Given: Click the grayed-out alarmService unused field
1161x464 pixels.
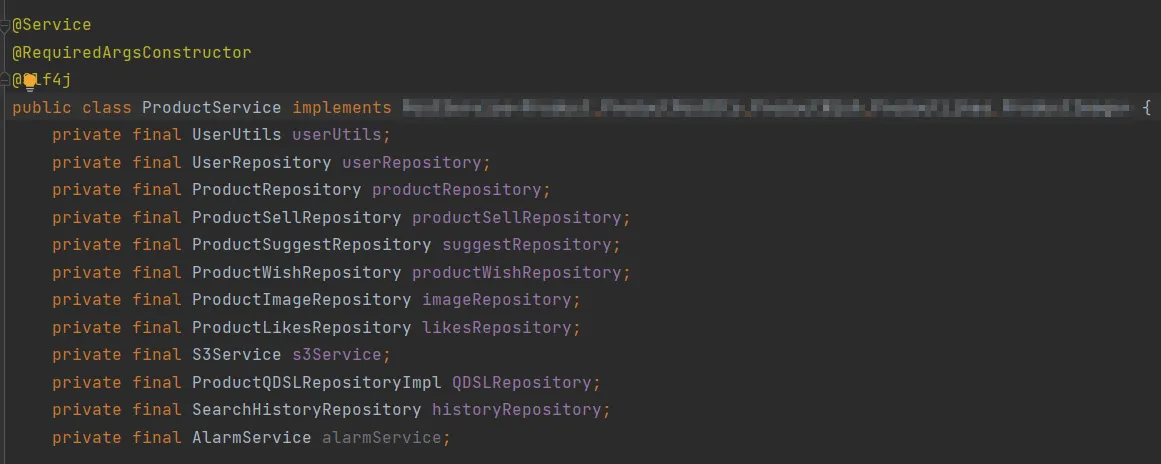Looking at the screenshot, I should point(381,437).
